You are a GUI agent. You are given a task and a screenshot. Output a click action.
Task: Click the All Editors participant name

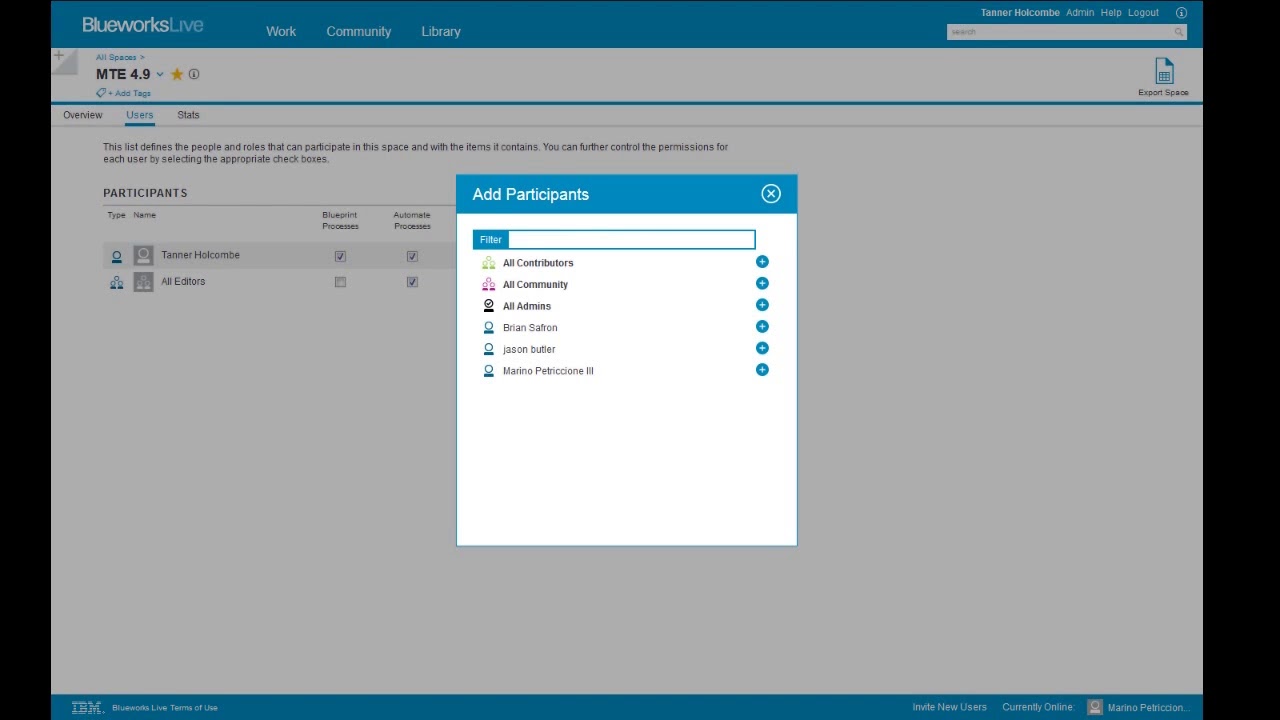click(183, 282)
